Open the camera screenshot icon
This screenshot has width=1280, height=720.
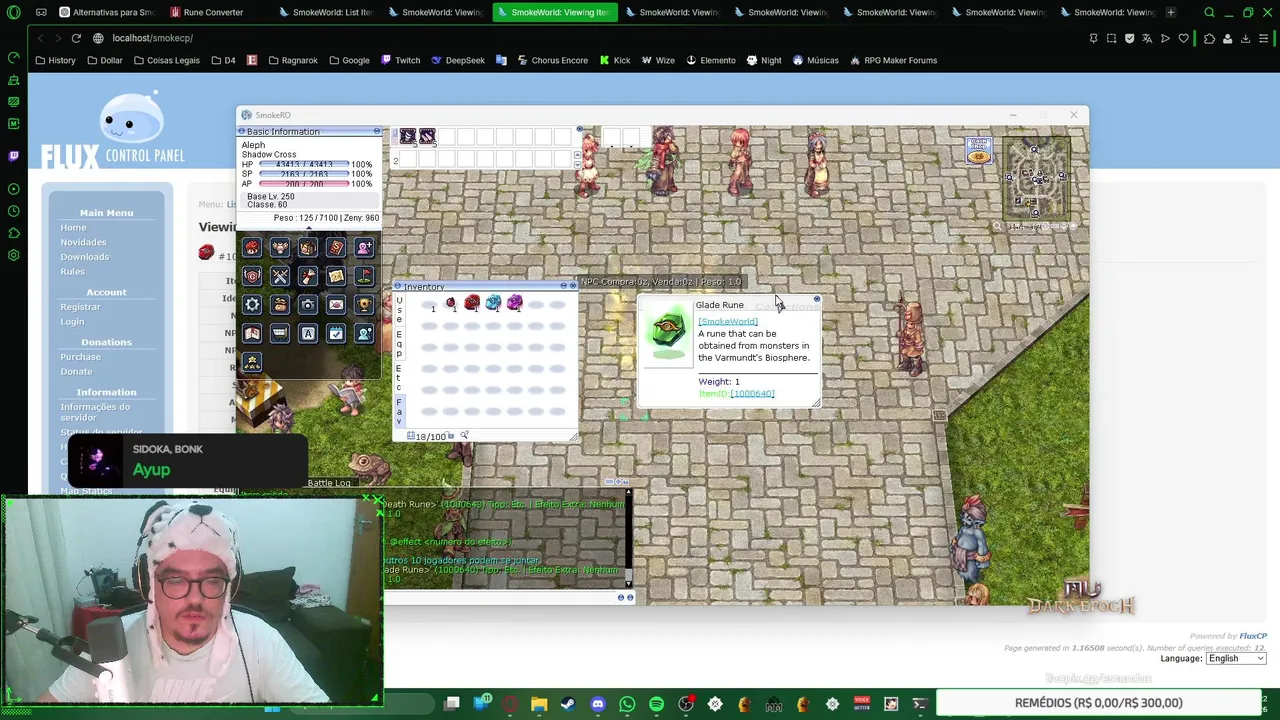308,305
